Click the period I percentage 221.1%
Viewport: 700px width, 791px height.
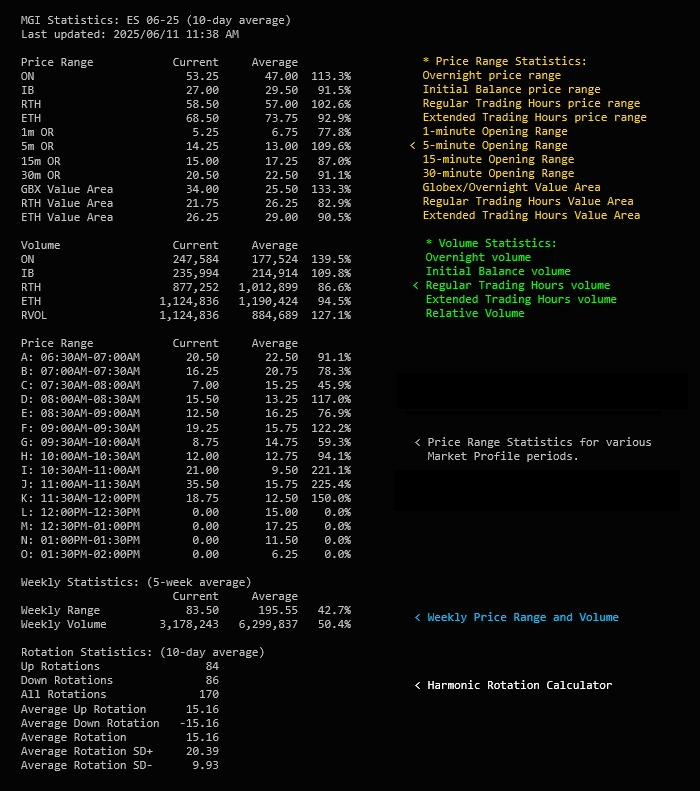tap(331, 470)
